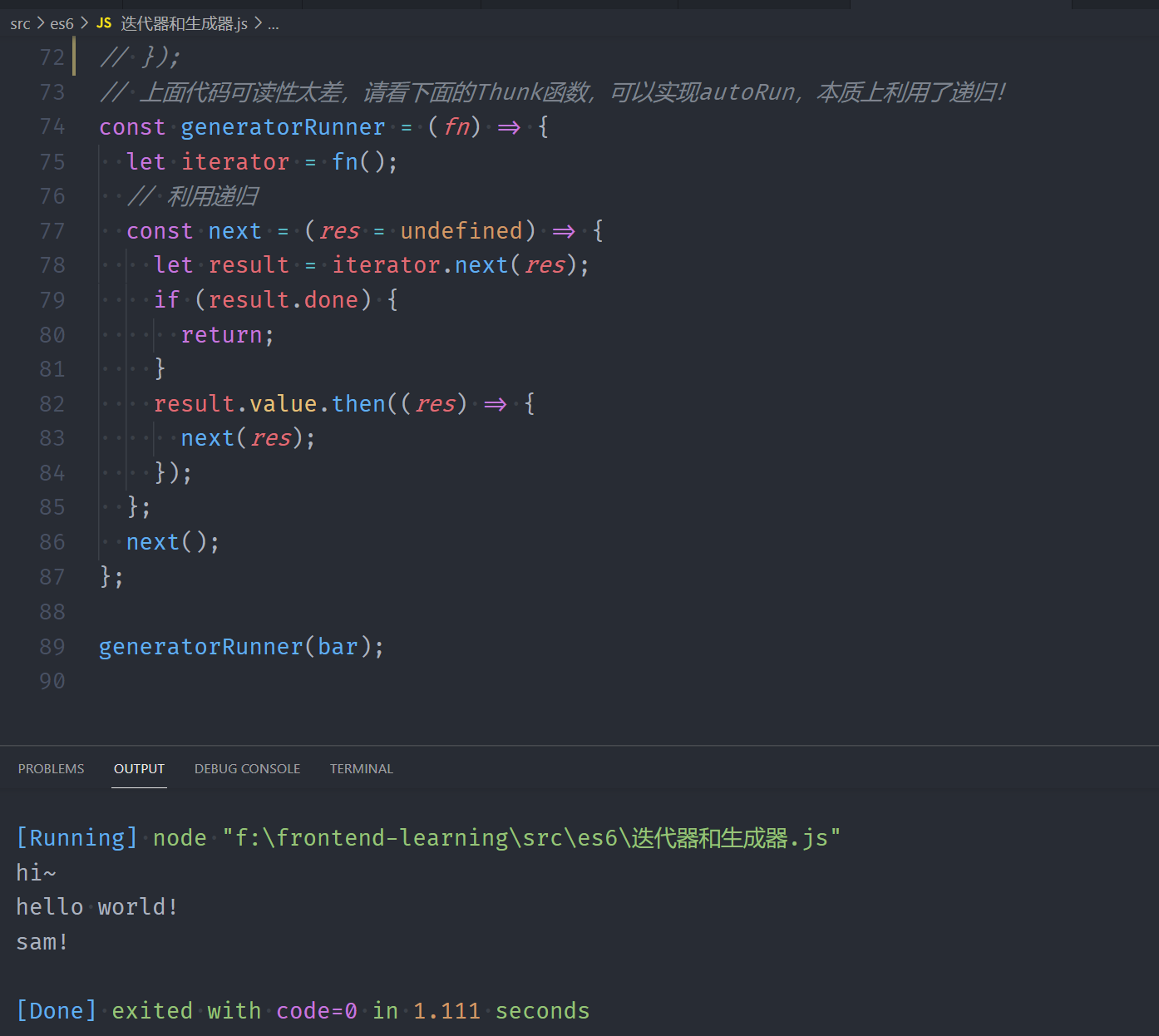Click generatorRunner in the line 74 declaration
Viewport: 1159px width, 1036px height.
tap(283, 126)
